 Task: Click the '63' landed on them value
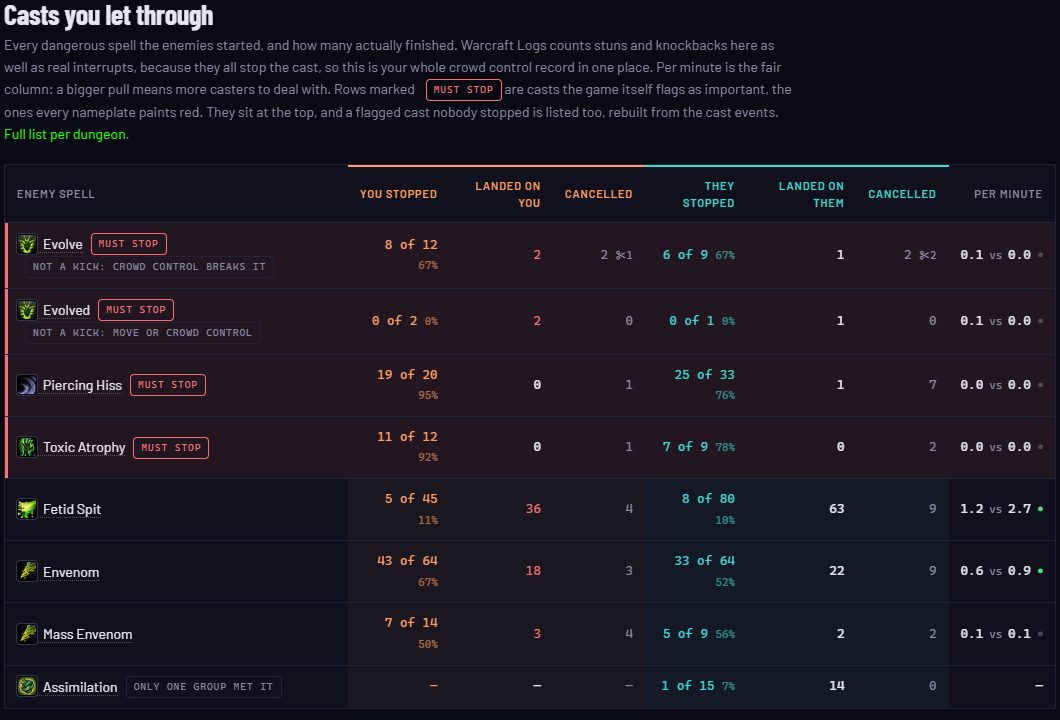837,508
